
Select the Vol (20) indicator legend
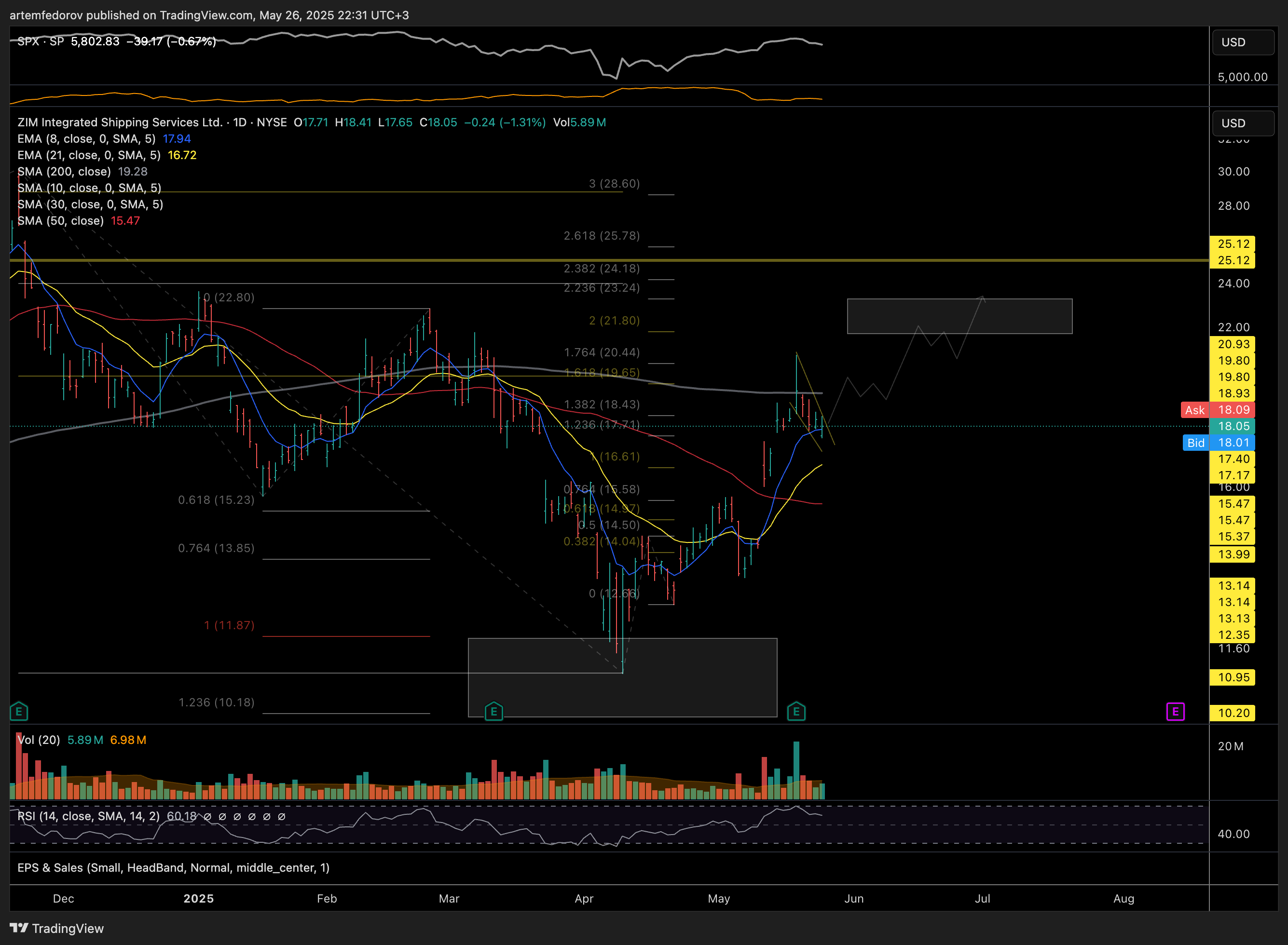click(x=38, y=740)
